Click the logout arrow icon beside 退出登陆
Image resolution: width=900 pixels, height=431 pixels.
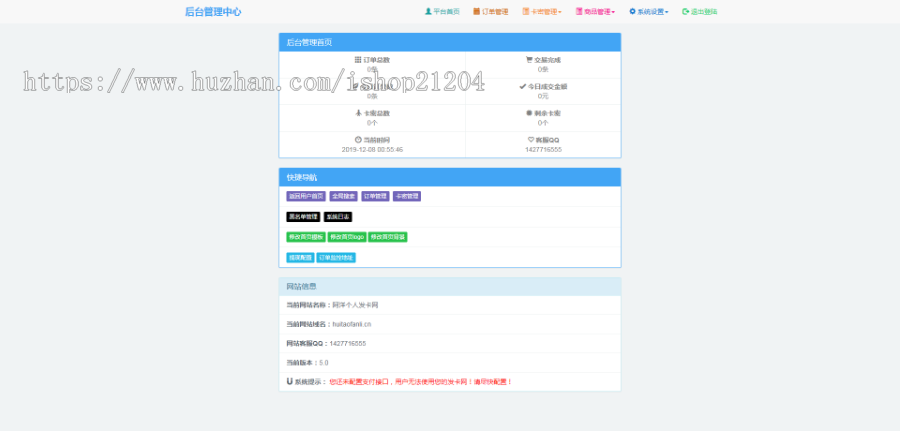click(685, 11)
